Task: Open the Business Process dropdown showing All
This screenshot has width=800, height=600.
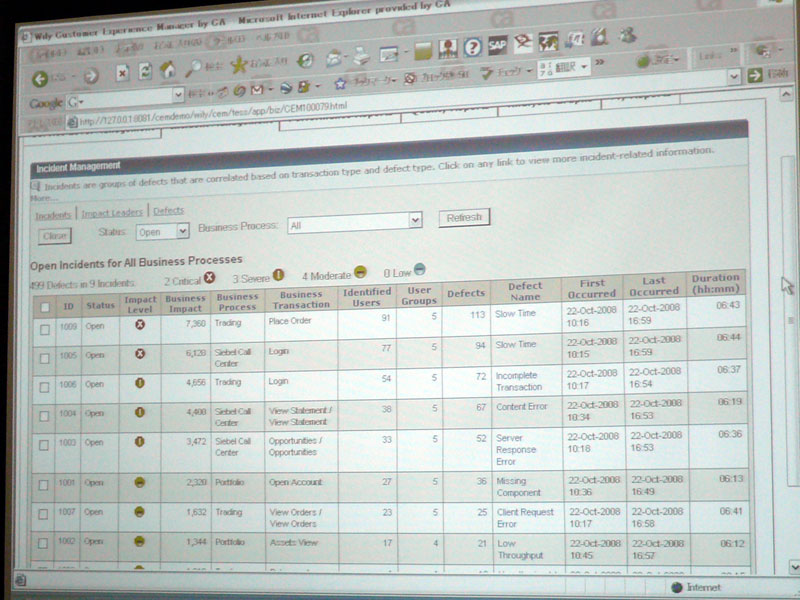Action: [x=355, y=223]
